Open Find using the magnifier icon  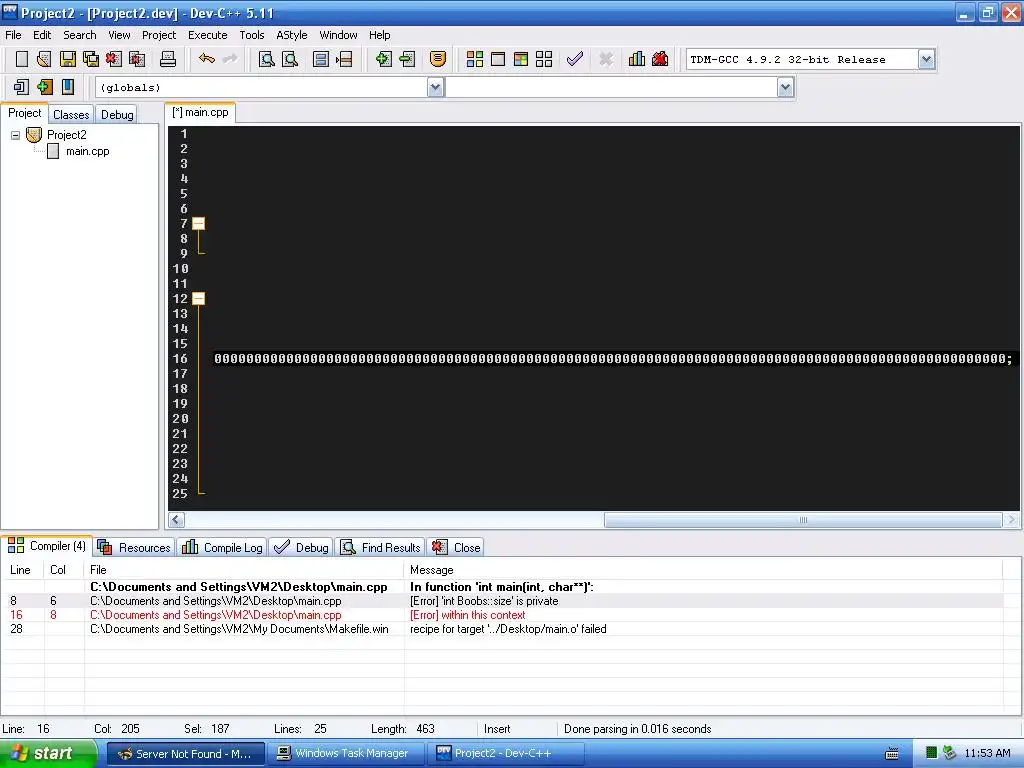(x=266, y=59)
